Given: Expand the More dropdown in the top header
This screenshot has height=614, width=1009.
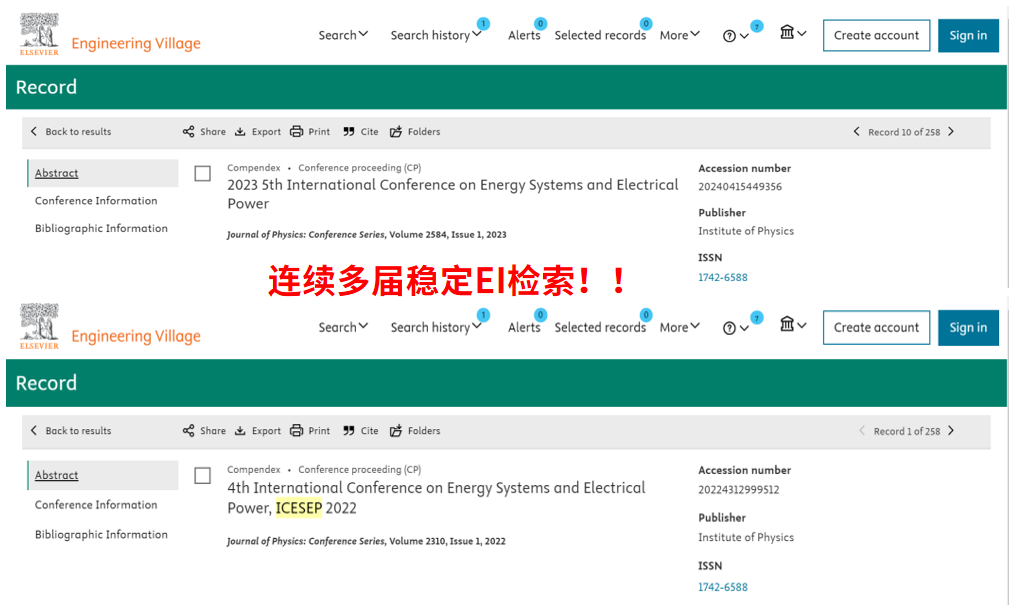Looking at the screenshot, I should [x=680, y=35].
